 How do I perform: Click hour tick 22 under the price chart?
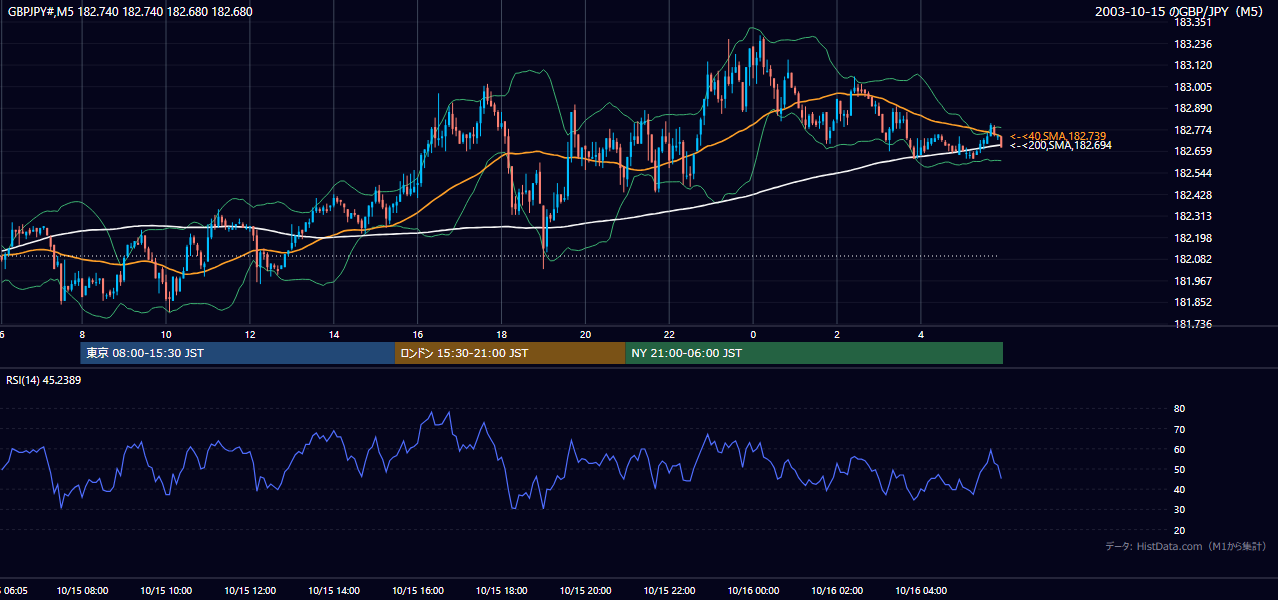coord(669,335)
